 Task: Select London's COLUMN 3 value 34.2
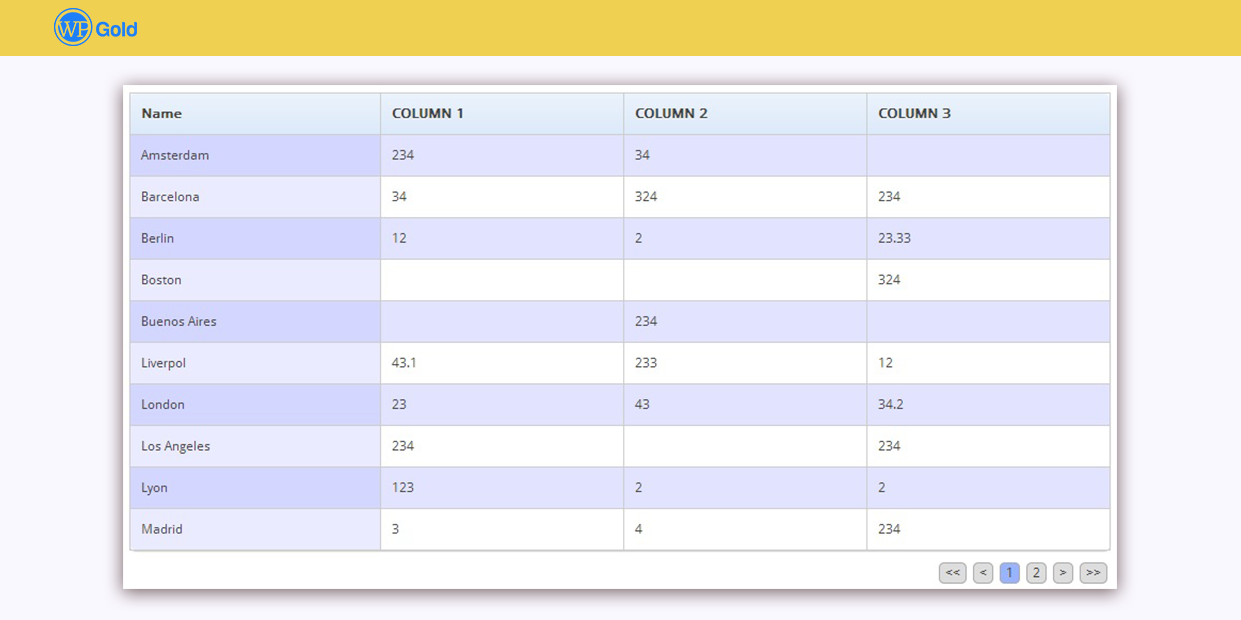pyautogui.click(x=890, y=405)
